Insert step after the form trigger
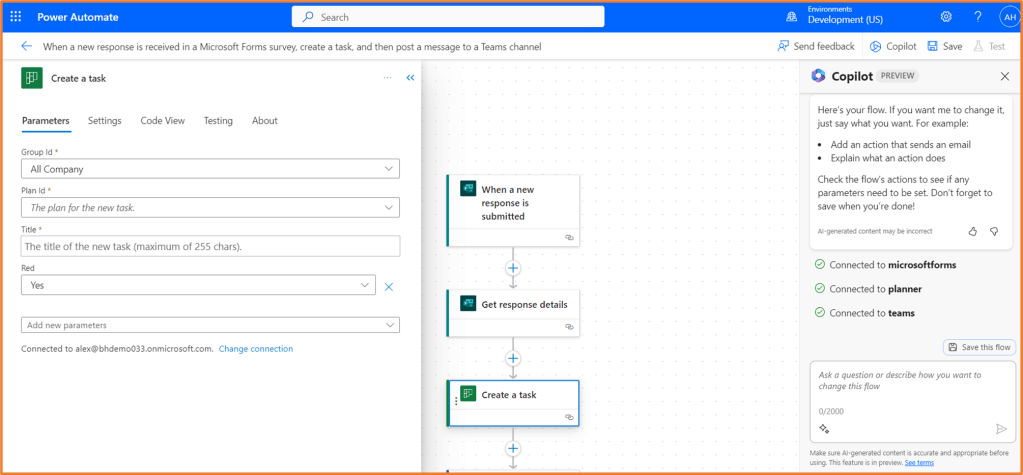Image resolution: width=1023 pixels, height=475 pixels. pyautogui.click(x=513, y=268)
